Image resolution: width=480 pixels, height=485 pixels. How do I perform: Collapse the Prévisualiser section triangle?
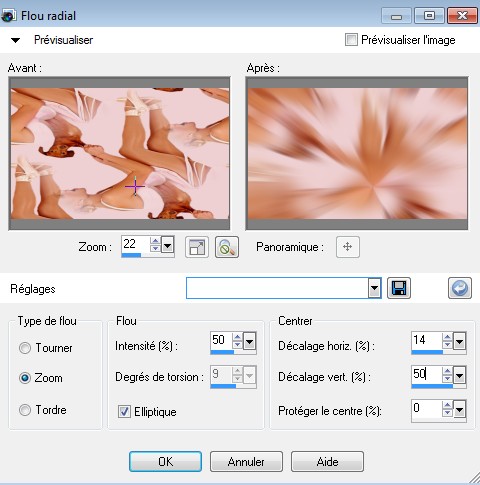click(x=15, y=40)
